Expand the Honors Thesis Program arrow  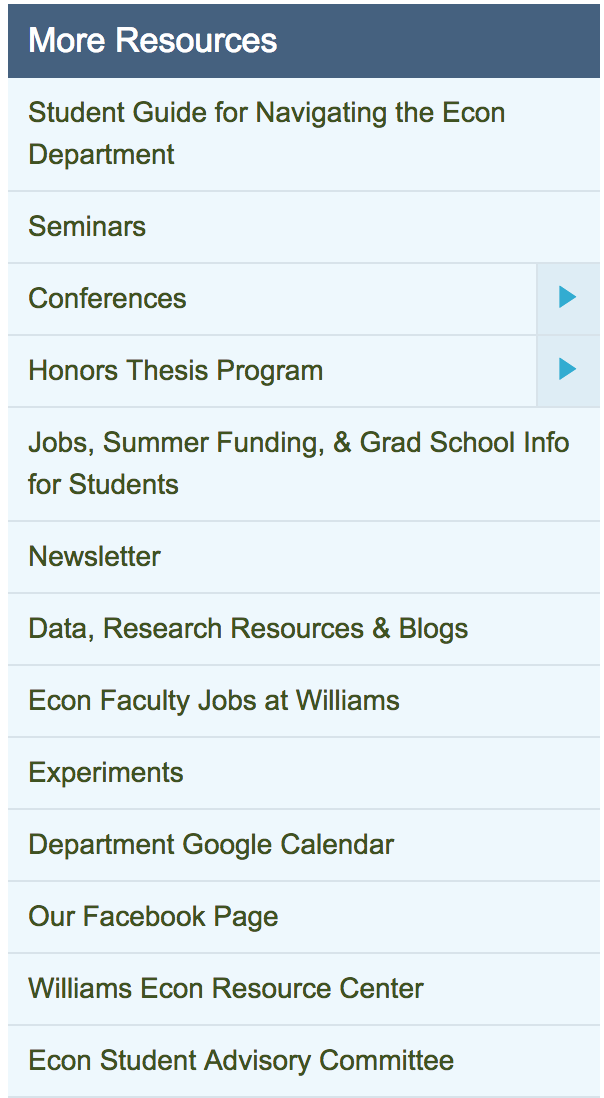(x=568, y=370)
